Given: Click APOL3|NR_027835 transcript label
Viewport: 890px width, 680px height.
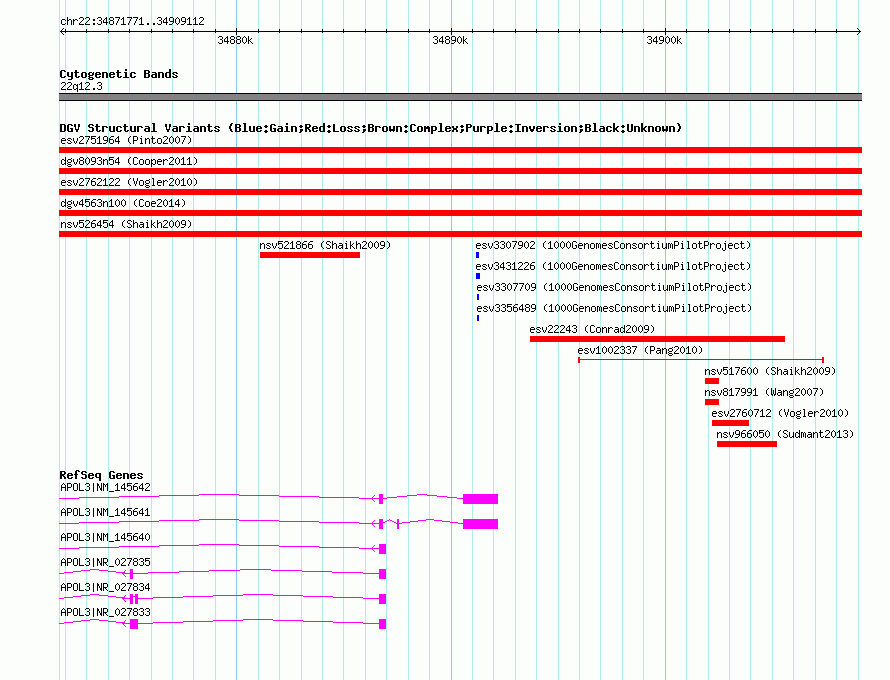Looking at the screenshot, I should (106, 563).
